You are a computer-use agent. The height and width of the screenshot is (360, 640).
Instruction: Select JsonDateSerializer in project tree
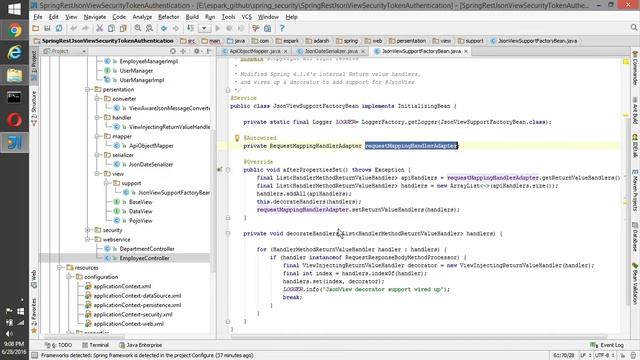(x=151, y=164)
